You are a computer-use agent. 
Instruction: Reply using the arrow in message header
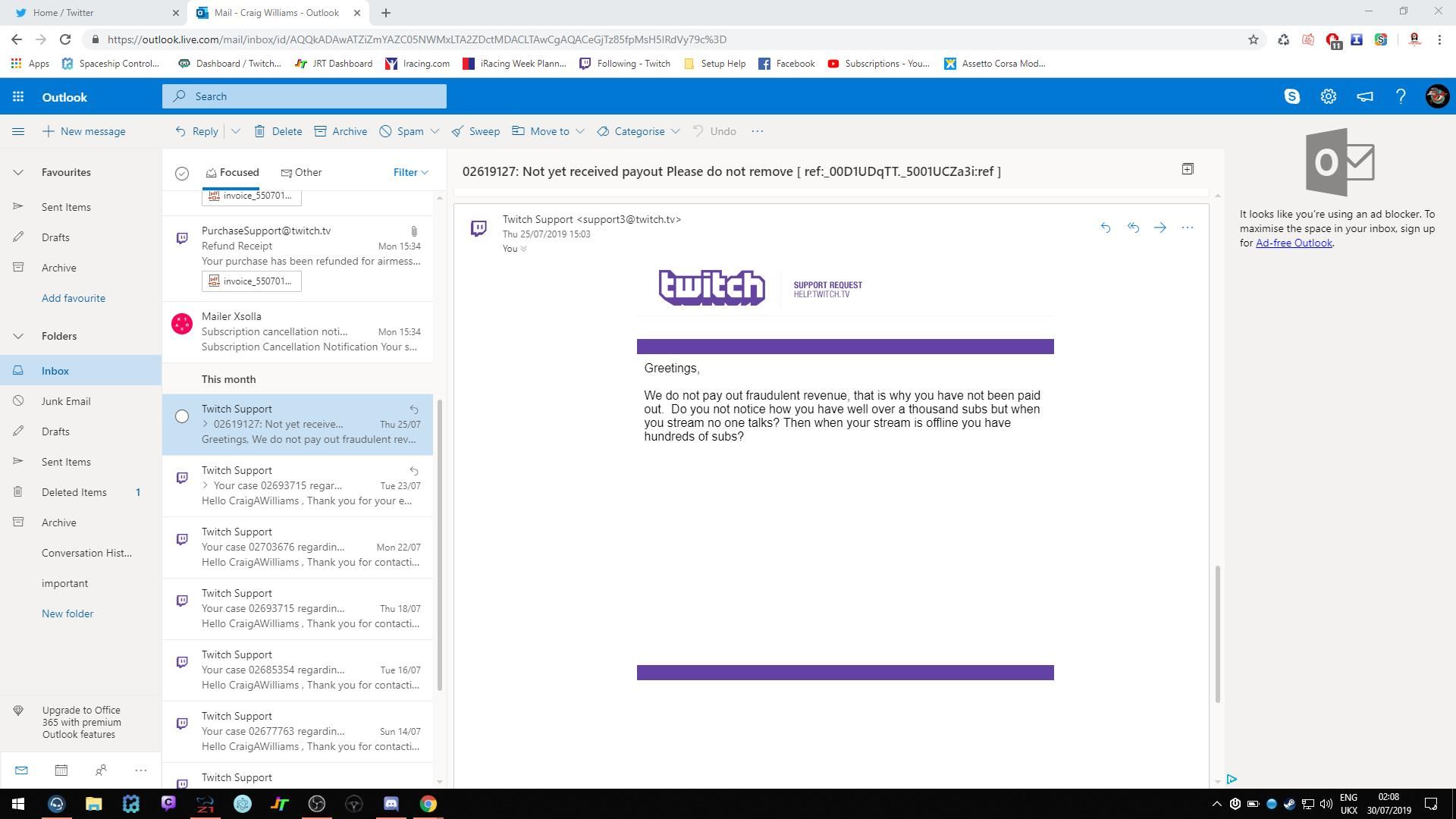click(1106, 227)
